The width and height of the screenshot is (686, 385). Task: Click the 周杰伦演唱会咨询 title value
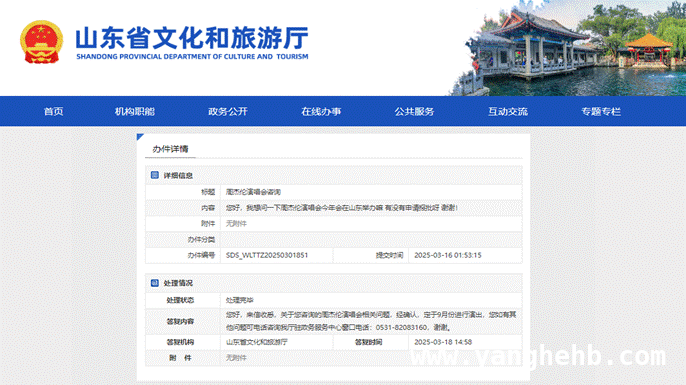[253, 192]
